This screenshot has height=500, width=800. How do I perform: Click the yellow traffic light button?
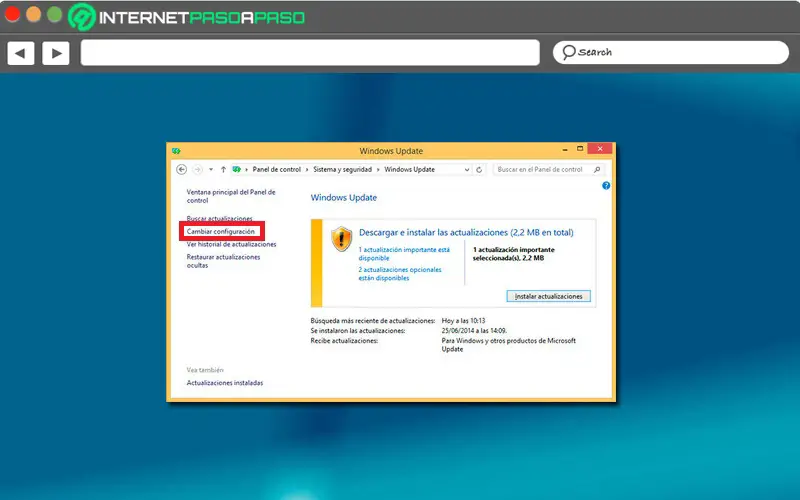[34, 14]
